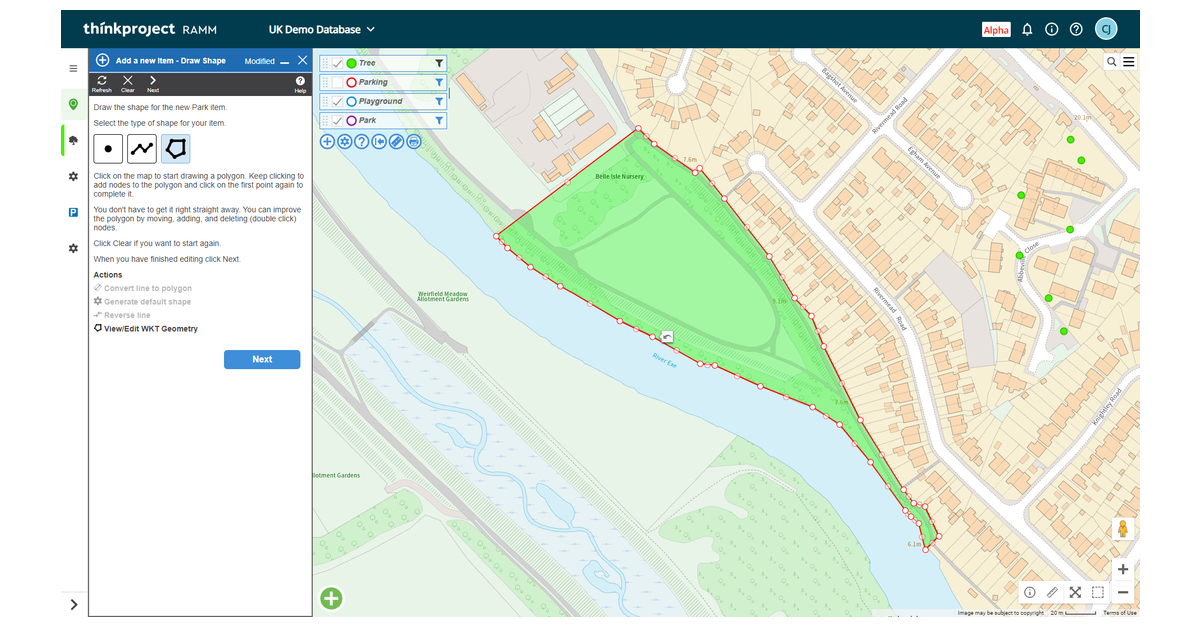Click the zoom-to-extent crossed arrows icon
The height and width of the screenshot is (627, 1200).
point(1075,592)
